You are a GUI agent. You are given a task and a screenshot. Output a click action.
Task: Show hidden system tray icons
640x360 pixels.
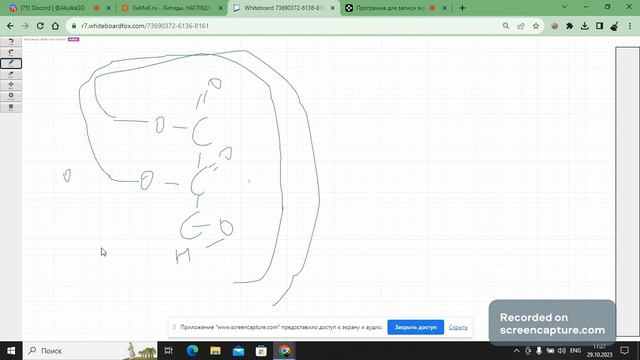[x=516, y=351]
